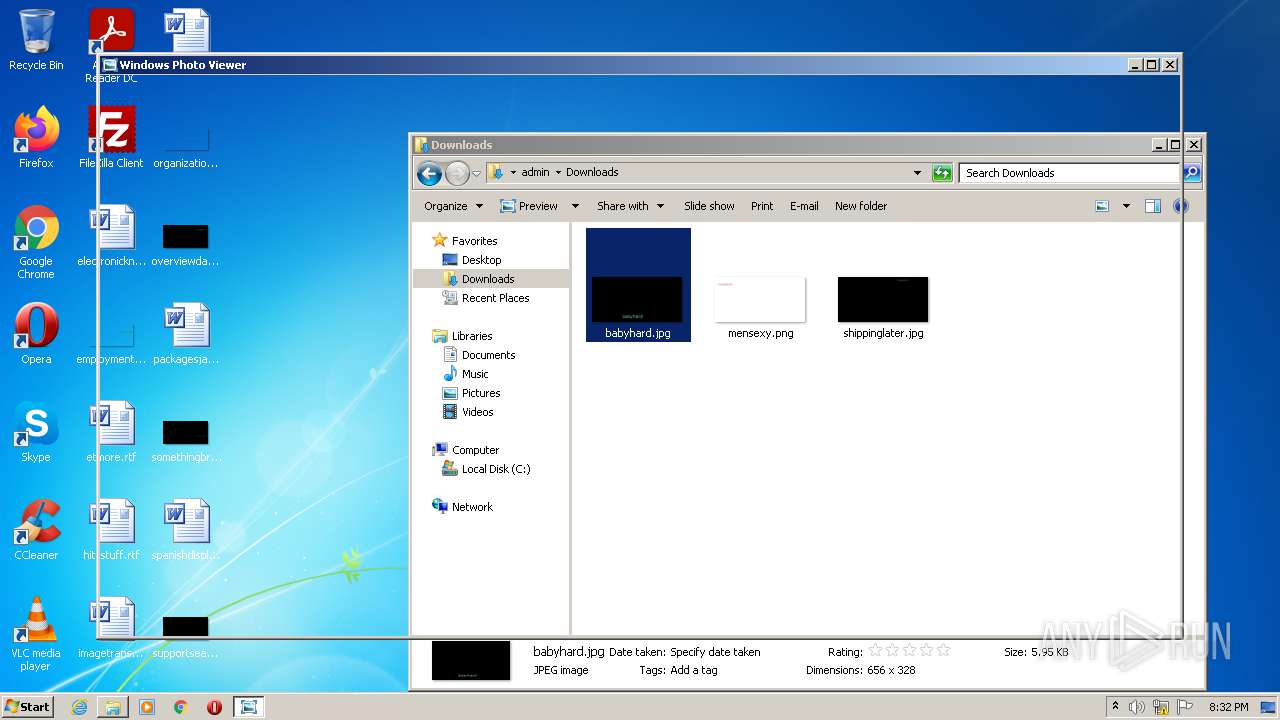This screenshot has width=1280, height=720.
Task: Show hidden tray icons arrow
Action: point(1115,707)
